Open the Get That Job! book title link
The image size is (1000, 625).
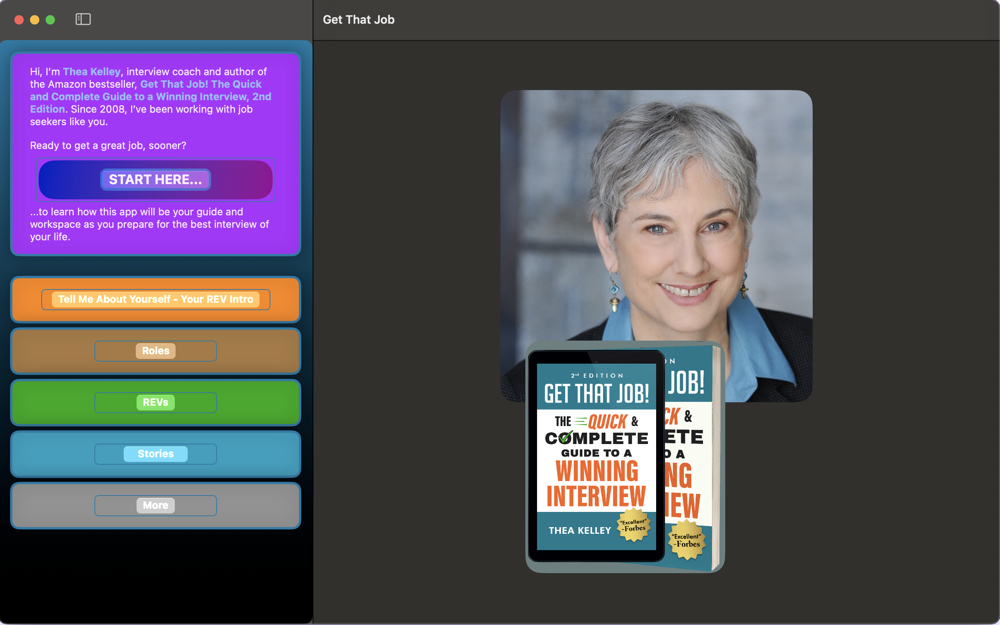[151, 96]
